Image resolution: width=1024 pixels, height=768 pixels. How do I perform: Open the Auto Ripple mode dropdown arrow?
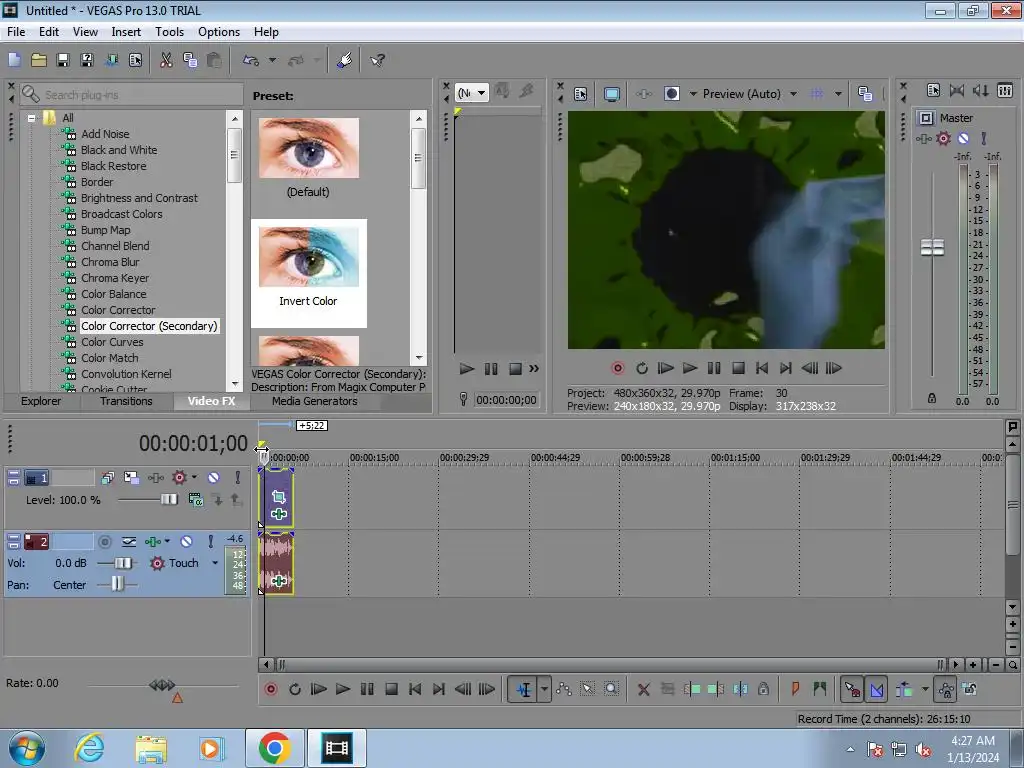(925, 689)
